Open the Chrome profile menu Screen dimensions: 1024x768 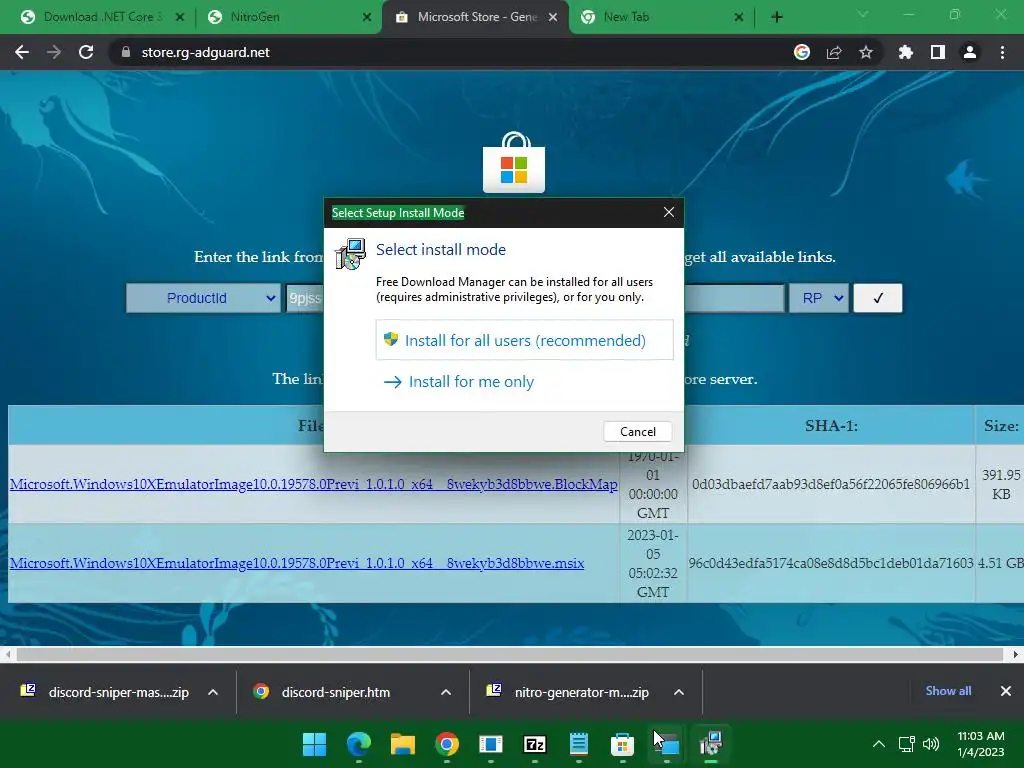coord(970,52)
